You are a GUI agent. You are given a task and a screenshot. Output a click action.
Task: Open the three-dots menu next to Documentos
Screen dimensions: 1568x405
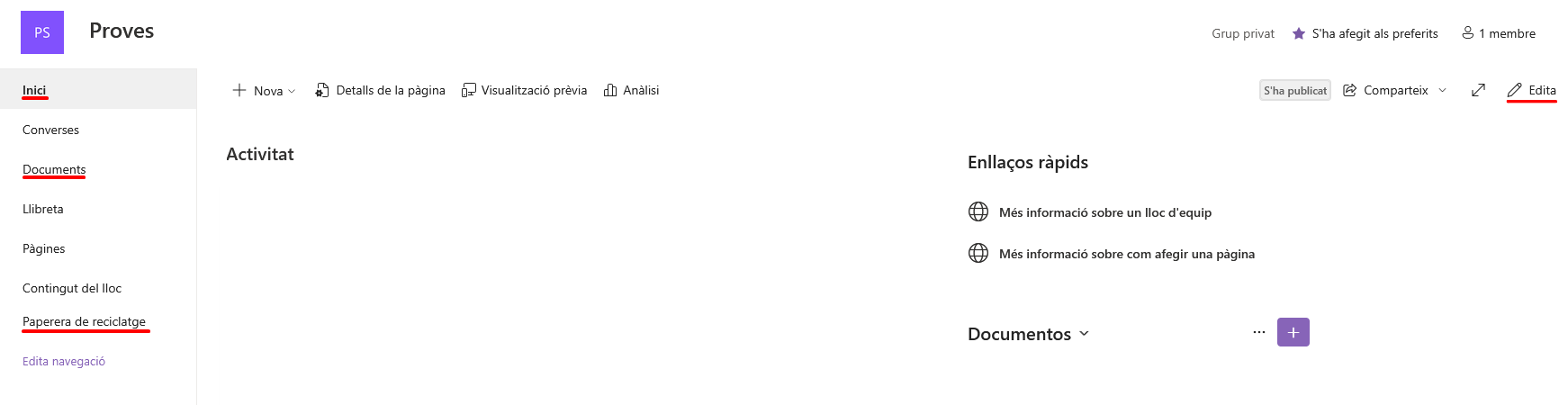pos(1258,332)
